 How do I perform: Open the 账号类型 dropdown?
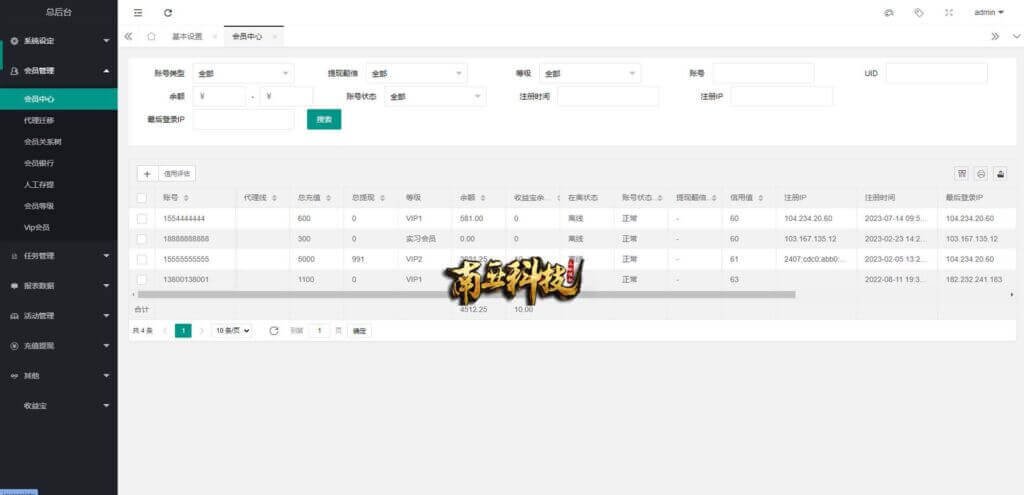244,73
